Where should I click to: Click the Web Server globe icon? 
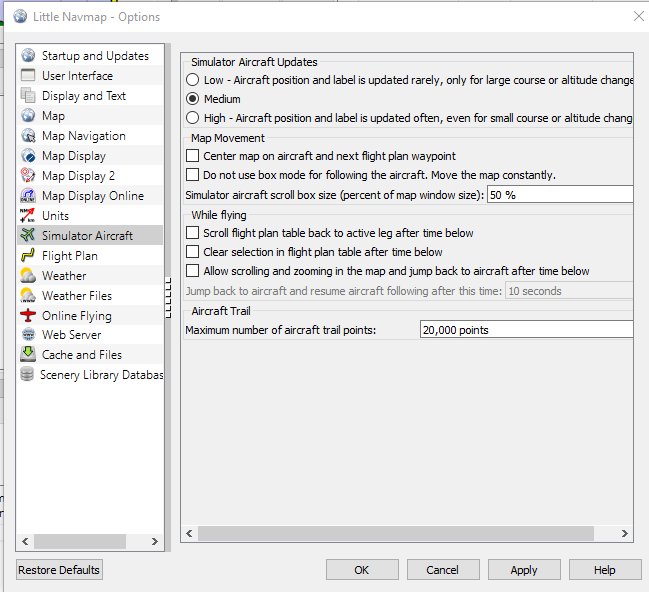[x=28, y=335]
